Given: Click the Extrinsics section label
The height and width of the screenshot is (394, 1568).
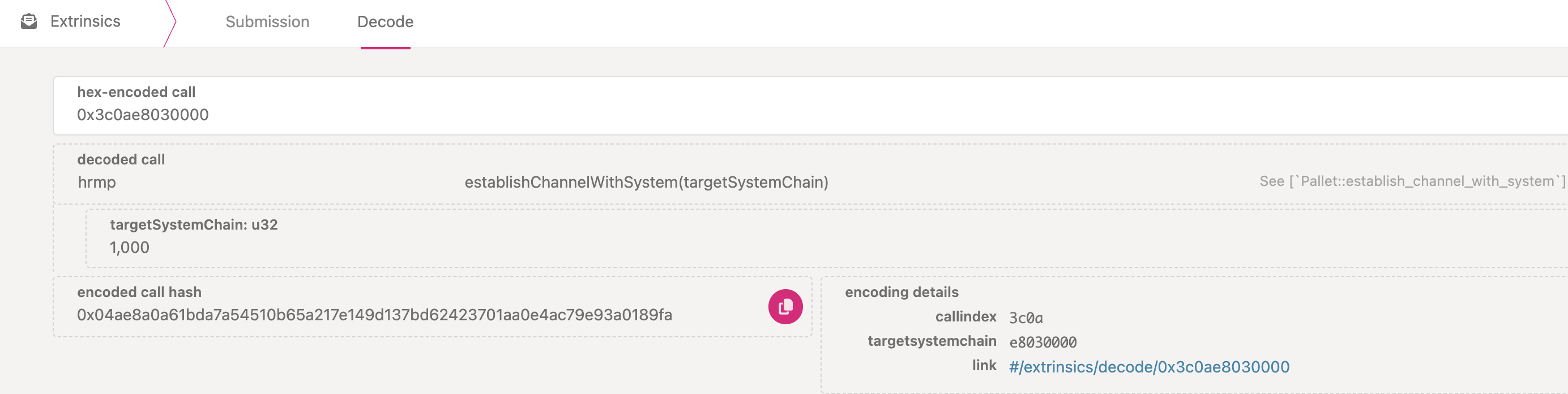Looking at the screenshot, I should click(x=85, y=22).
